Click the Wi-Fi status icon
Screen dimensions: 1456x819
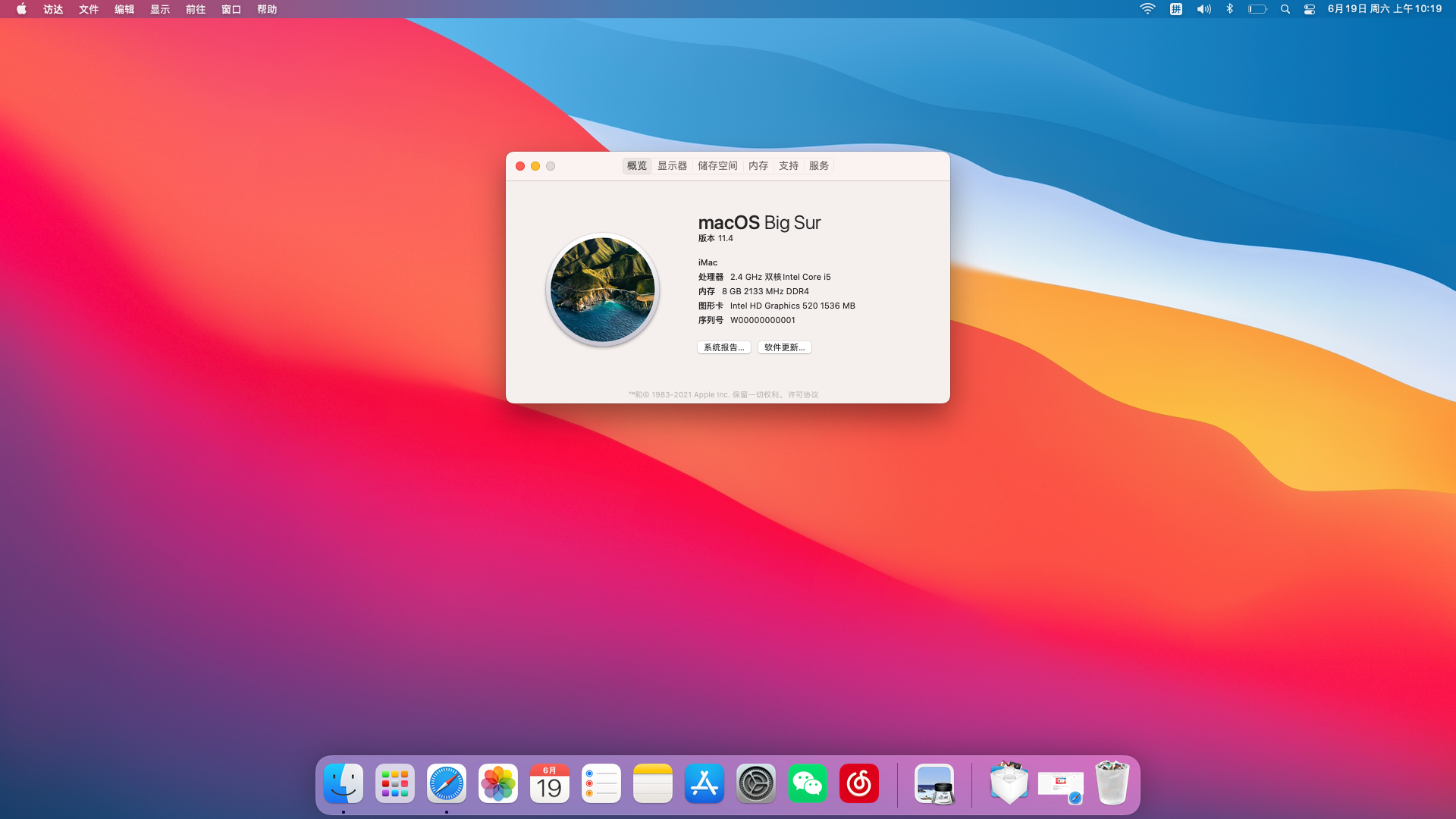pyautogui.click(x=1147, y=9)
